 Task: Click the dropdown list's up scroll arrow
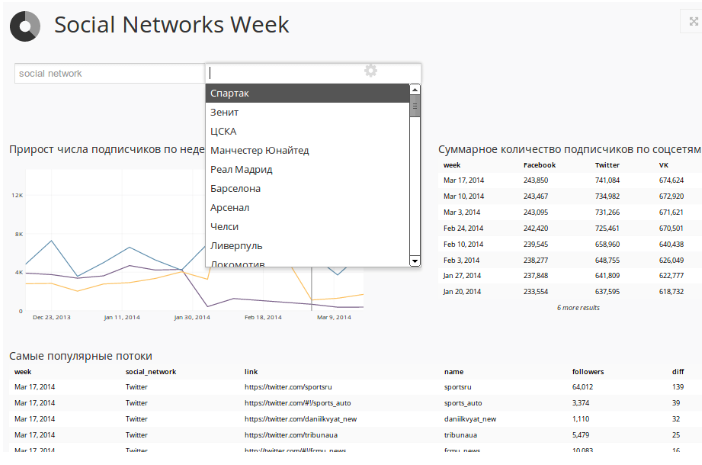click(x=415, y=90)
